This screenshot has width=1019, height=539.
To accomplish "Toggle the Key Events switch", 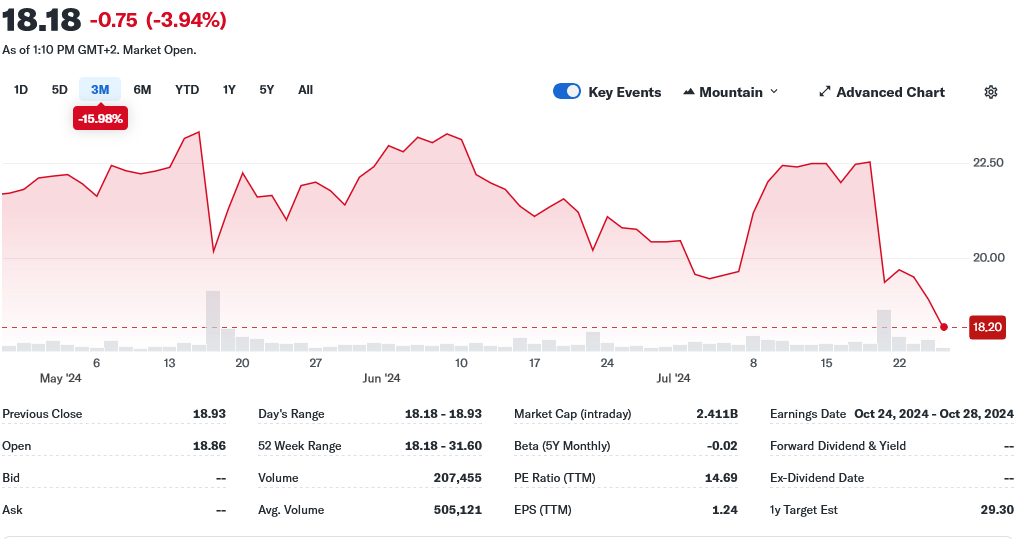I will pos(567,92).
